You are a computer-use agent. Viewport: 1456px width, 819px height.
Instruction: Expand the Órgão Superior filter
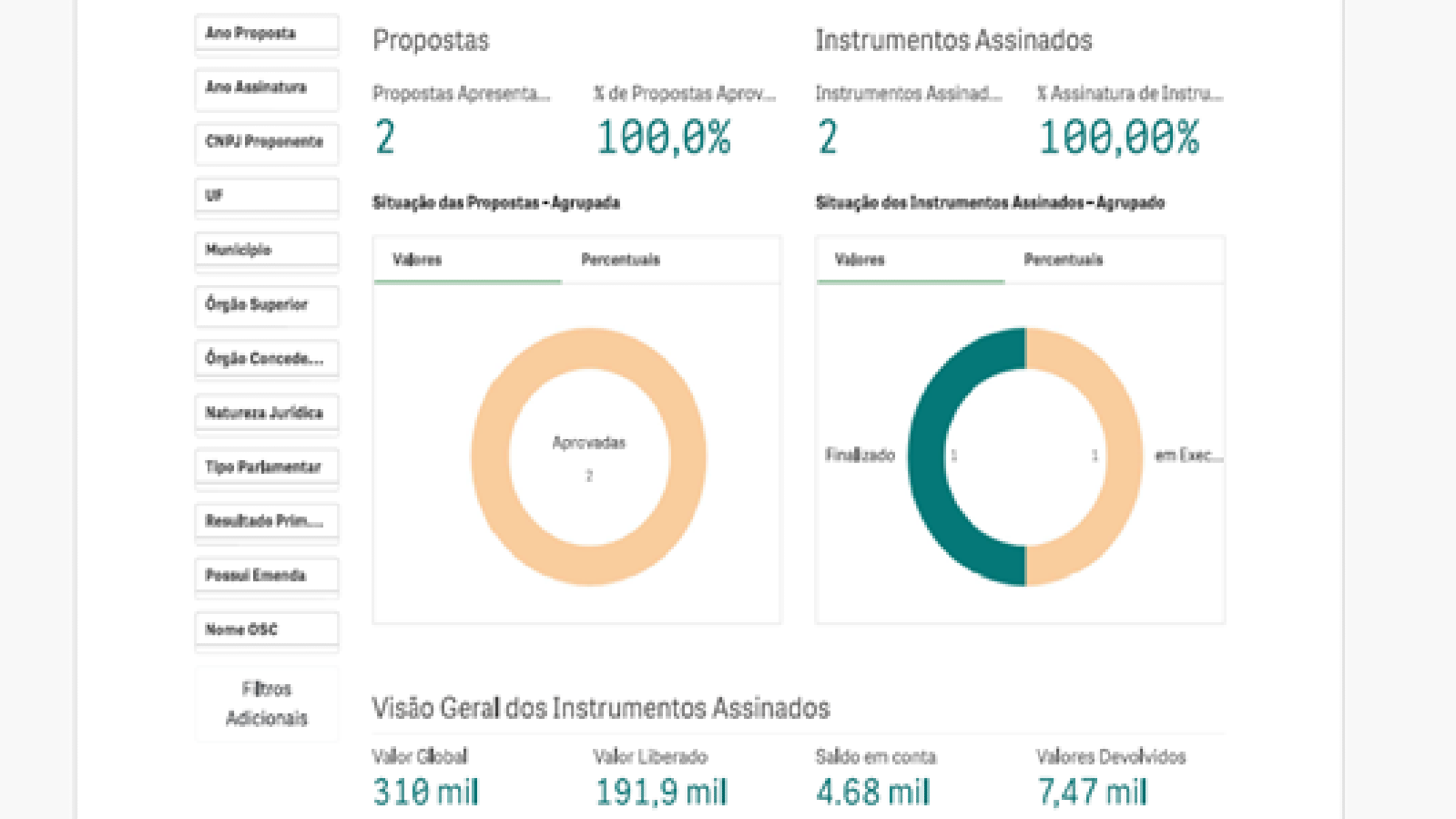(266, 304)
